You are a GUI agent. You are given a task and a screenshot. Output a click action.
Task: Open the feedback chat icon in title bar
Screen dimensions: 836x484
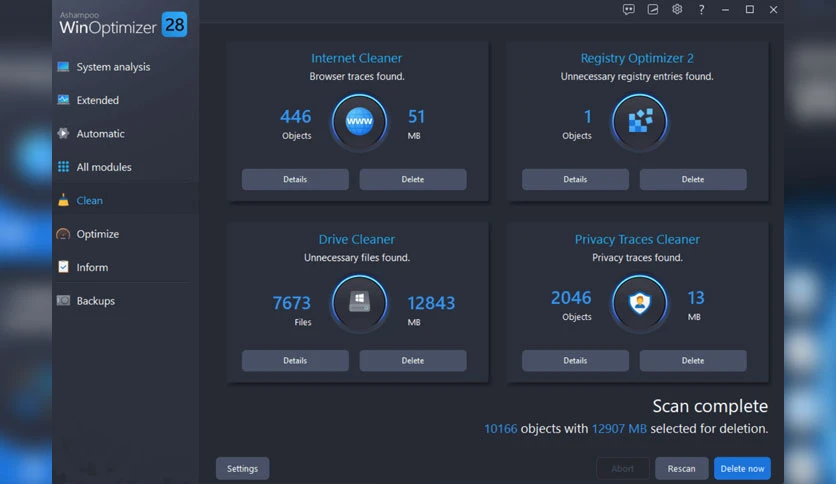coord(629,10)
